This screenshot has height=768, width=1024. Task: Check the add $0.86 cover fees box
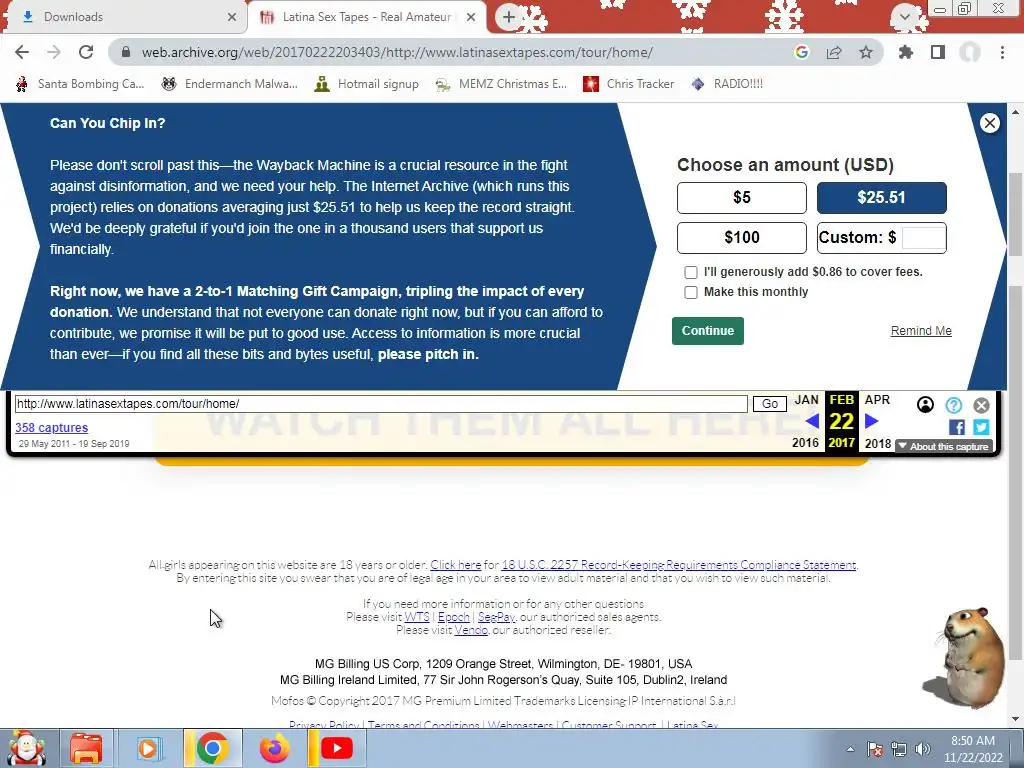[x=691, y=272]
